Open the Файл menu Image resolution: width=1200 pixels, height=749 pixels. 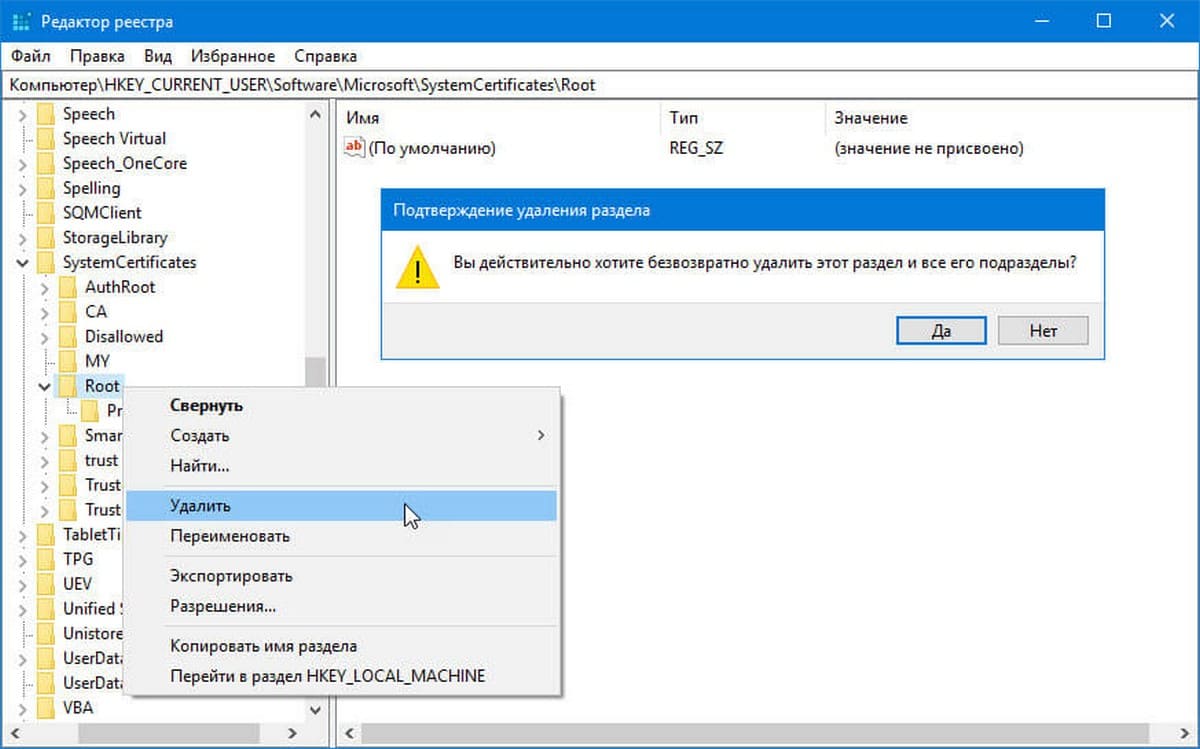click(x=31, y=56)
